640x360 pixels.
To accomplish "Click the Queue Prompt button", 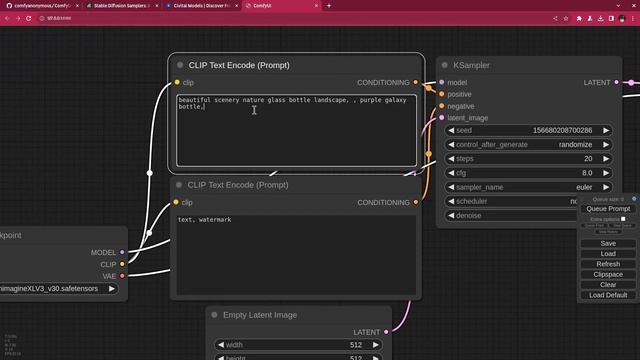I will (x=608, y=209).
